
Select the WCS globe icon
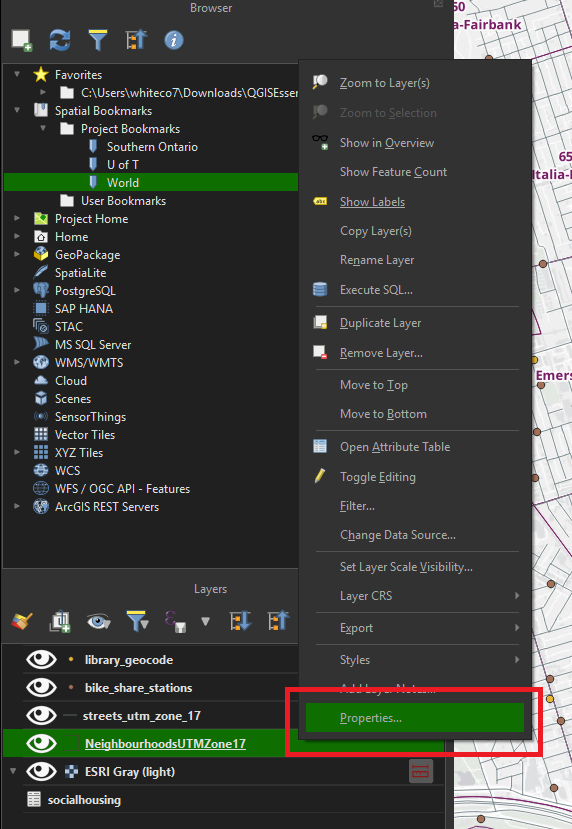pyautogui.click(x=41, y=470)
